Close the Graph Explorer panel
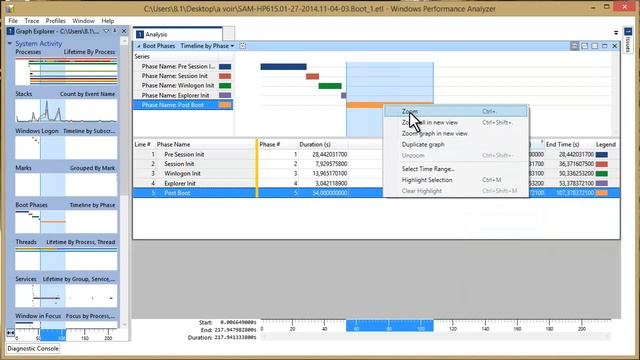The width and height of the screenshot is (640, 360). click(124, 31)
